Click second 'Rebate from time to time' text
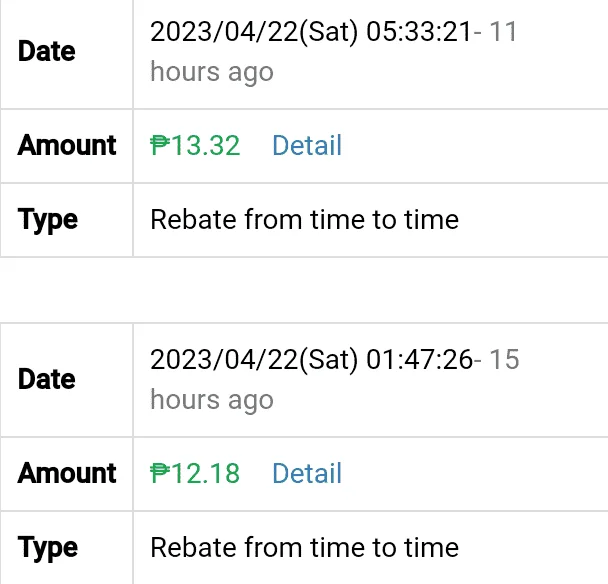This screenshot has height=584, width=608. pyautogui.click(x=305, y=548)
